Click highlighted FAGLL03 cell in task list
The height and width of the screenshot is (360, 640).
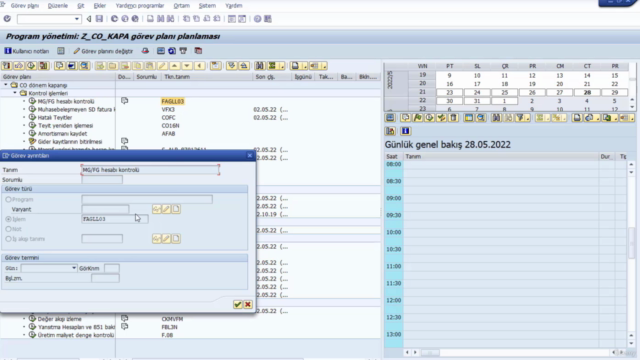coord(173,101)
